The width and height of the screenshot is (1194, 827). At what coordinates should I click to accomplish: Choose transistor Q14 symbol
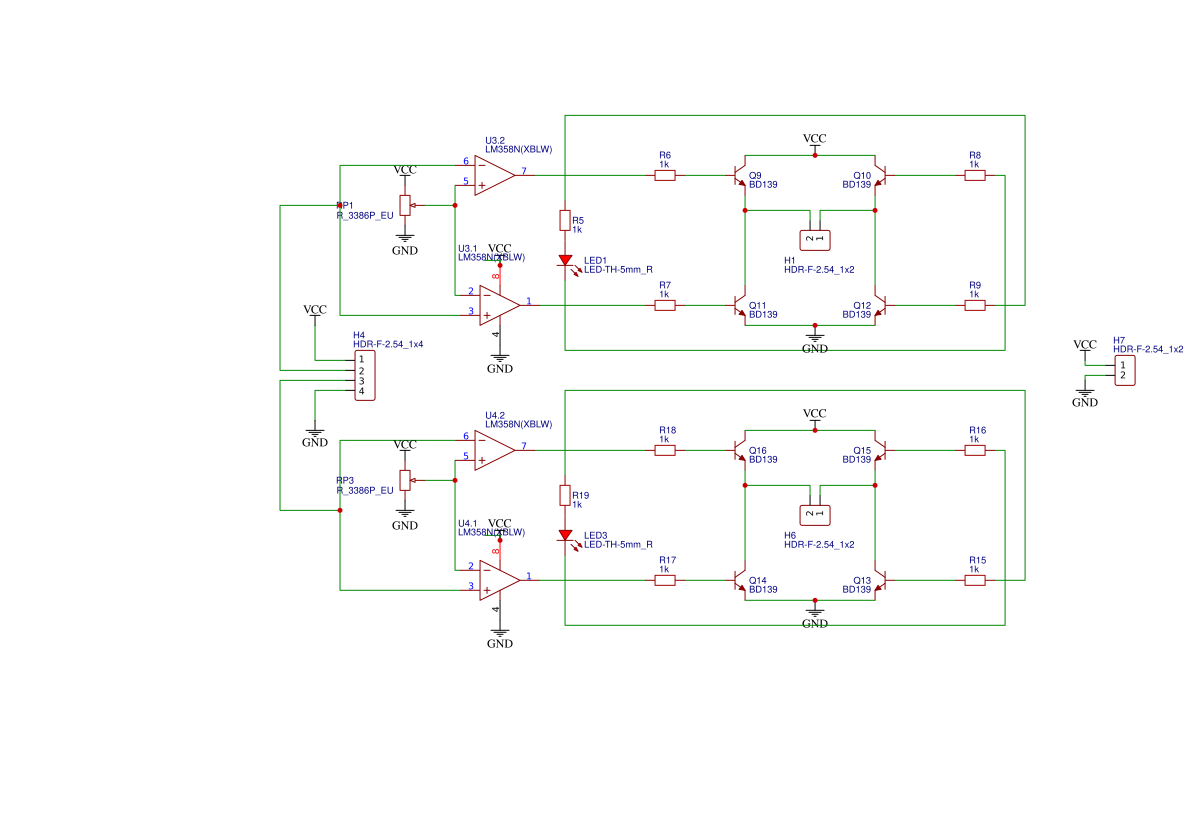739,580
